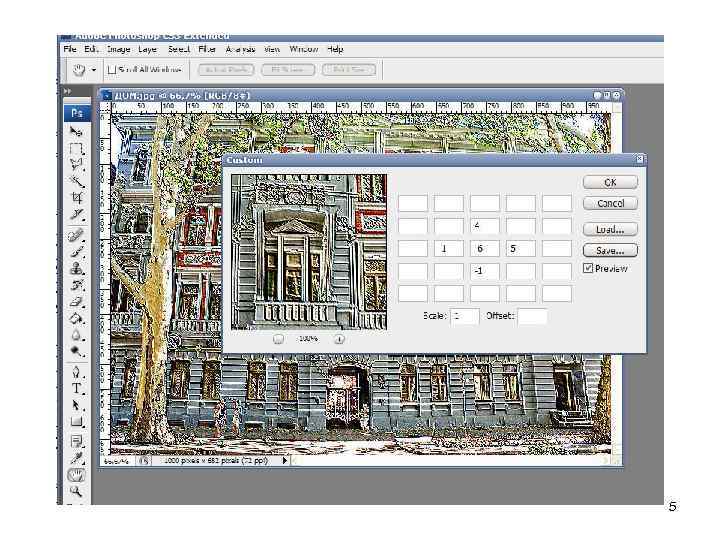Click the document zoom percentage field

pyautogui.click(x=118, y=461)
